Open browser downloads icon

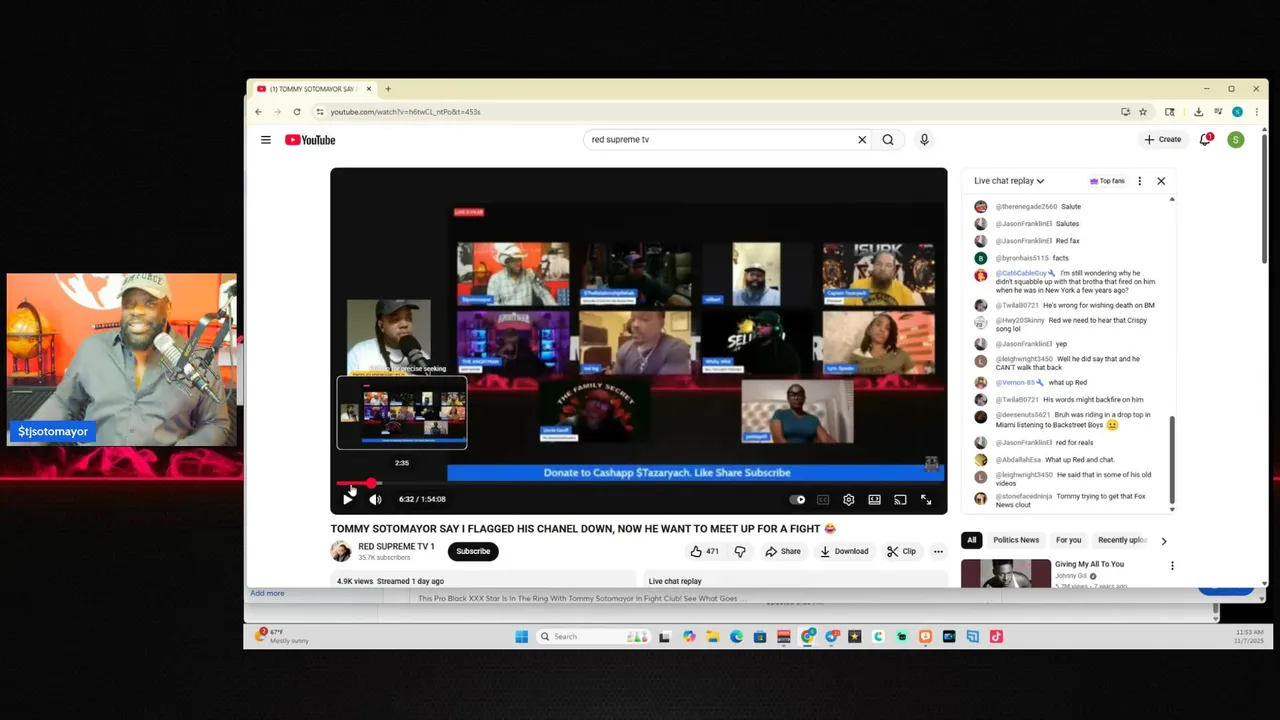[1199, 112]
